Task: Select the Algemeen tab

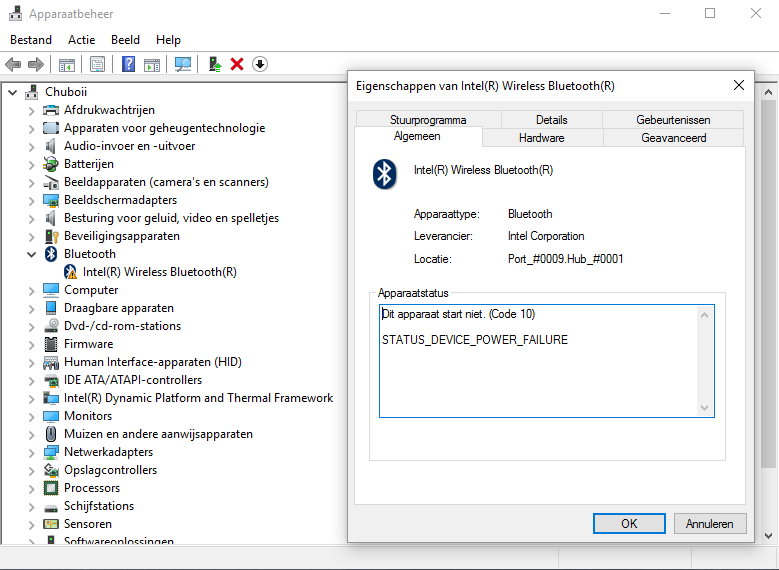Action: pyautogui.click(x=417, y=136)
